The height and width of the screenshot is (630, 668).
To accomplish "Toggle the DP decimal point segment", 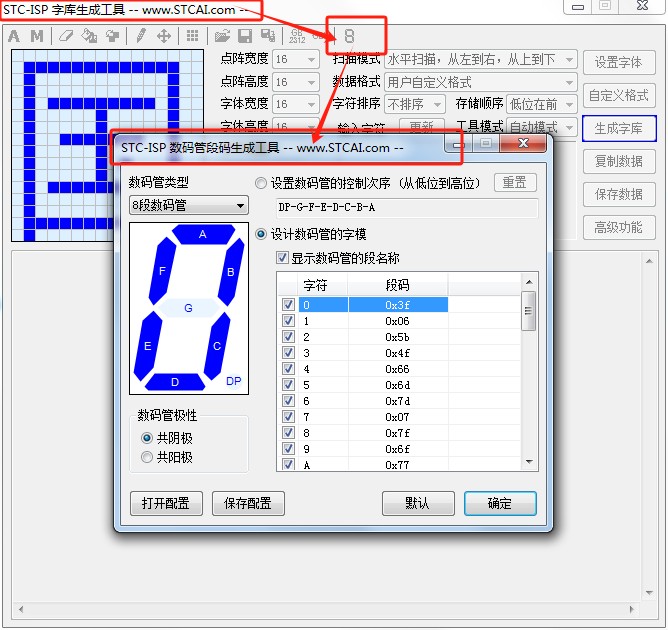I will pyautogui.click(x=233, y=381).
